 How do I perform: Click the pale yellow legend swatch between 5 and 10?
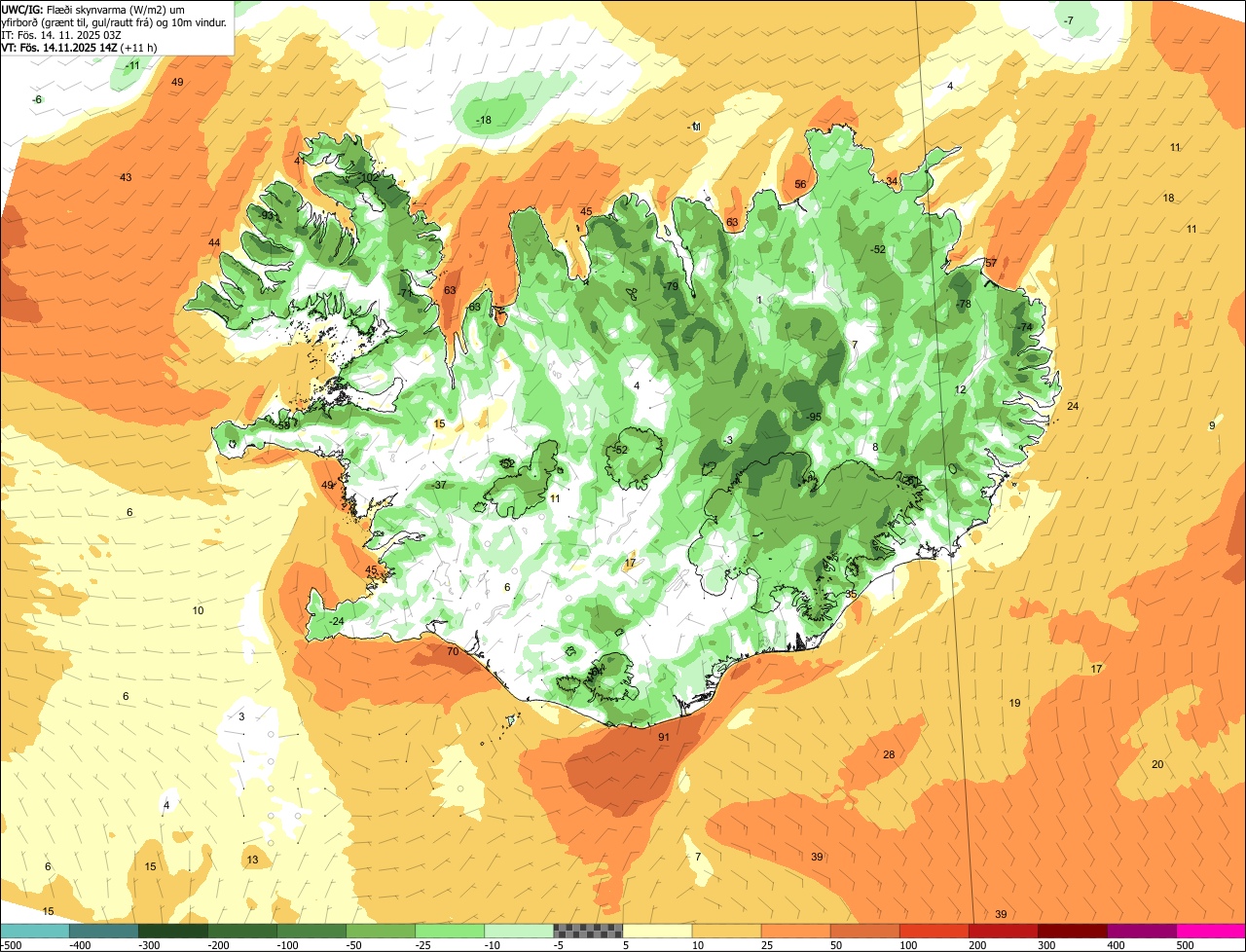(656, 931)
